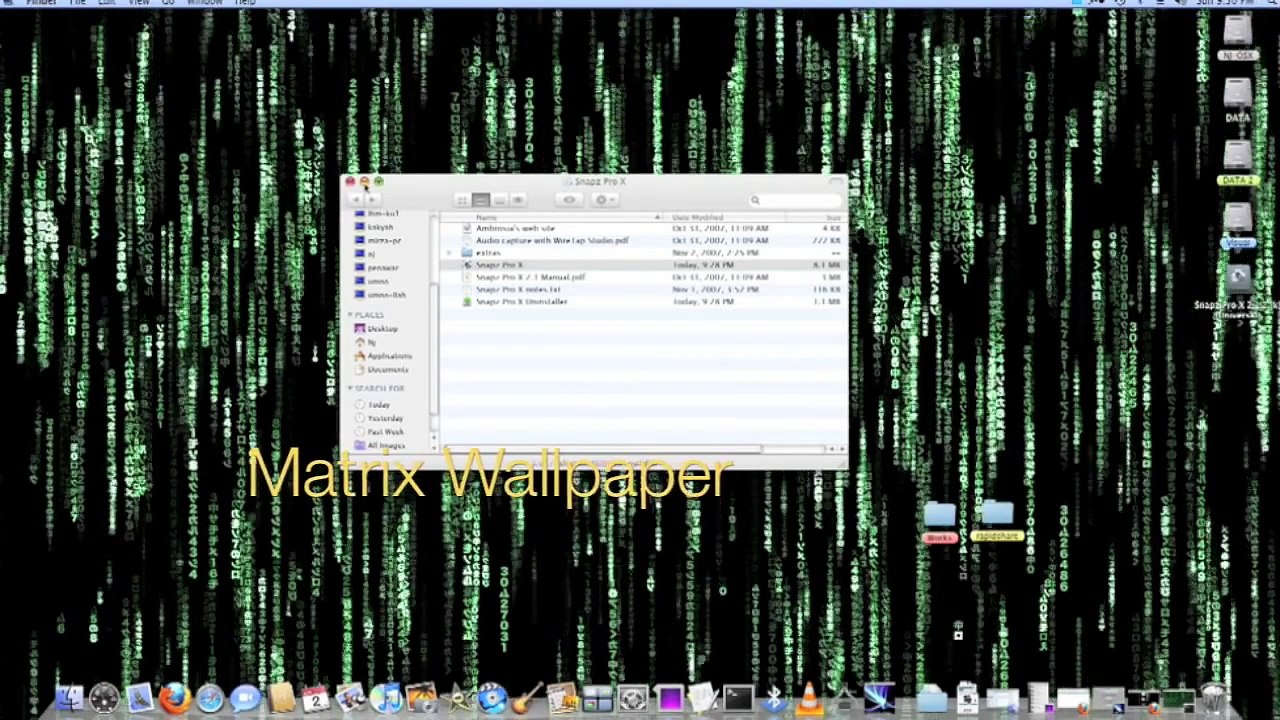Open Terminal from the Dock
The image size is (1280, 720).
coord(738,698)
